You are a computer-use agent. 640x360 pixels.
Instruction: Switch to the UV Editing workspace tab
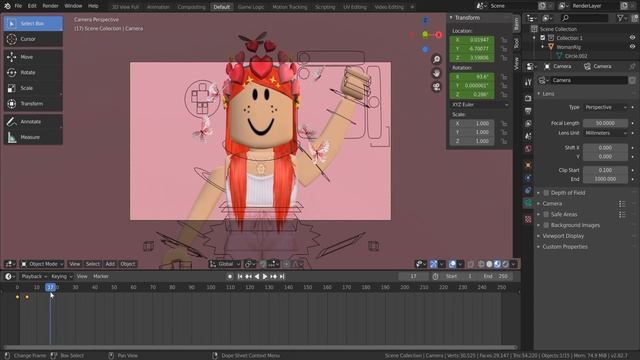coord(355,7)
